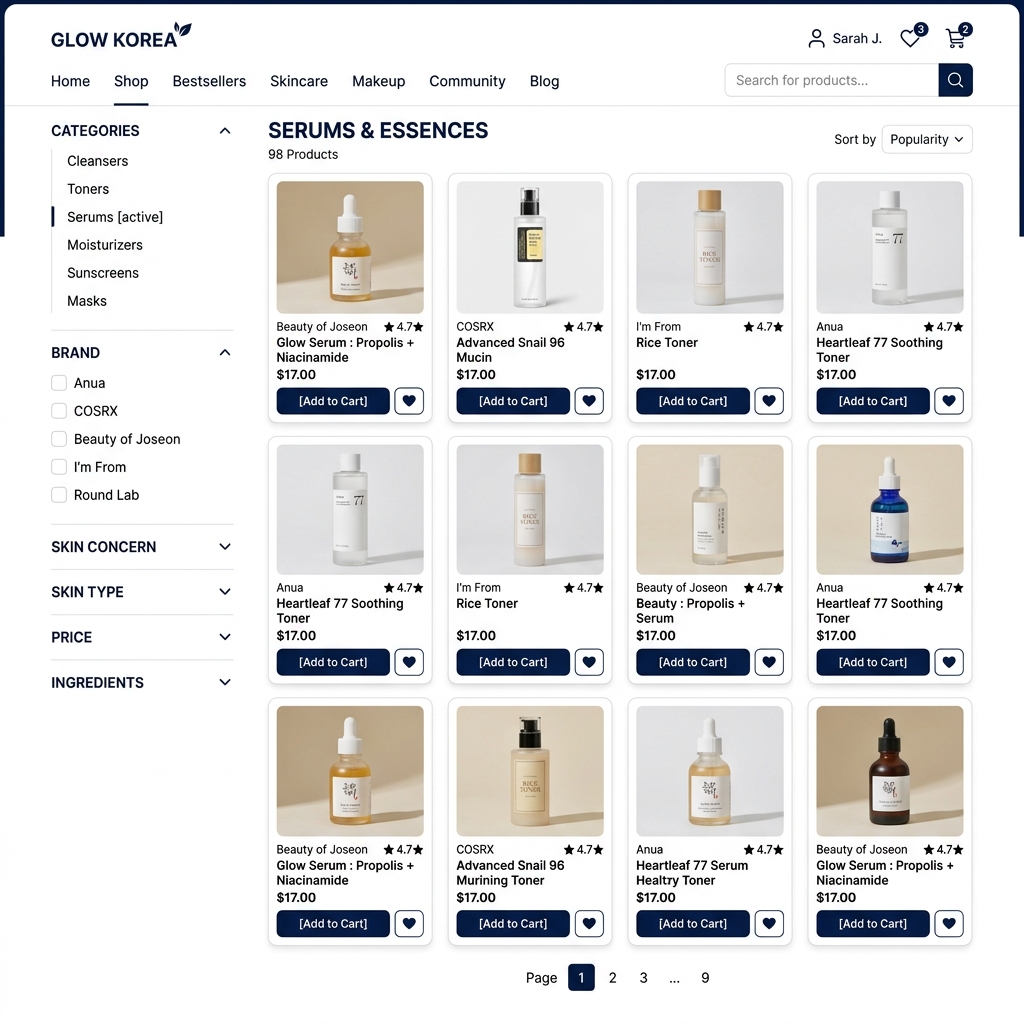Jump to page 9 of results

(x=705, y=978)
